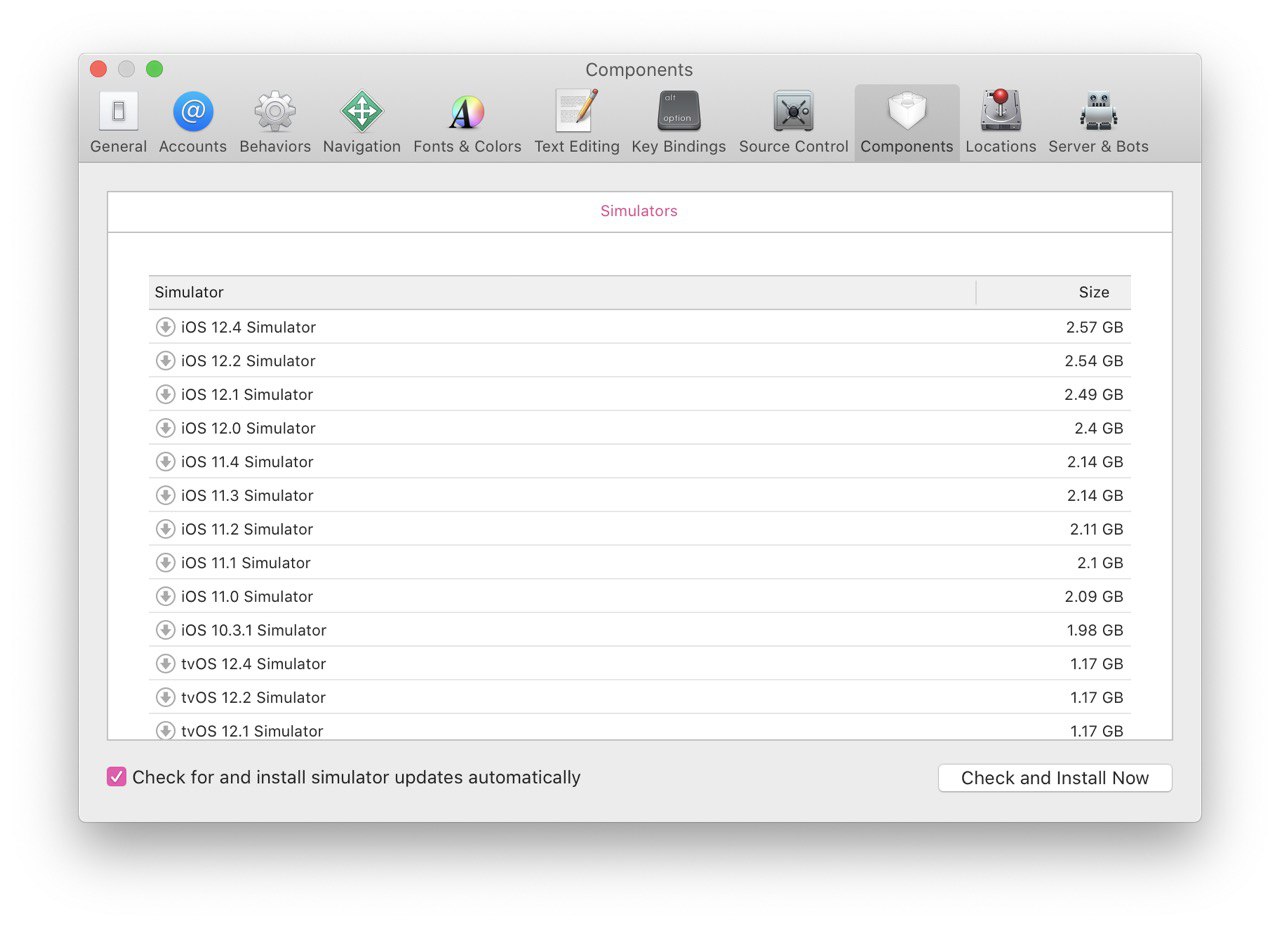The image size is (1280, 926).
Task: Open the Key Bindings preferences pane
Action: tap(679, 123)
